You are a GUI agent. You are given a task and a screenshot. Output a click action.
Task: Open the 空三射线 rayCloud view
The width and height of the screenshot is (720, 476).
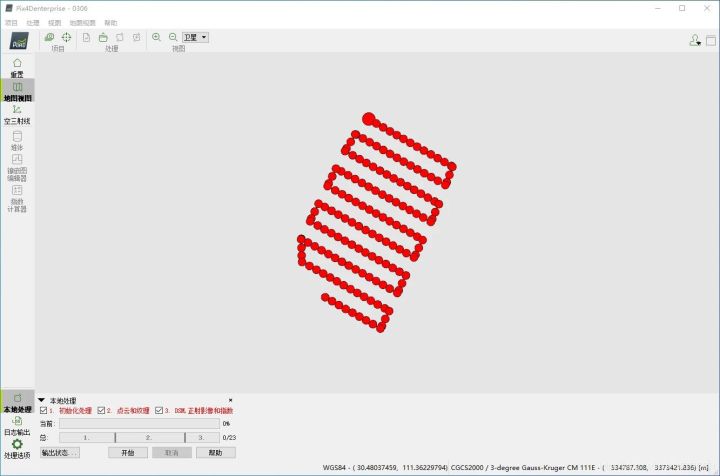(x=17, y=115)
